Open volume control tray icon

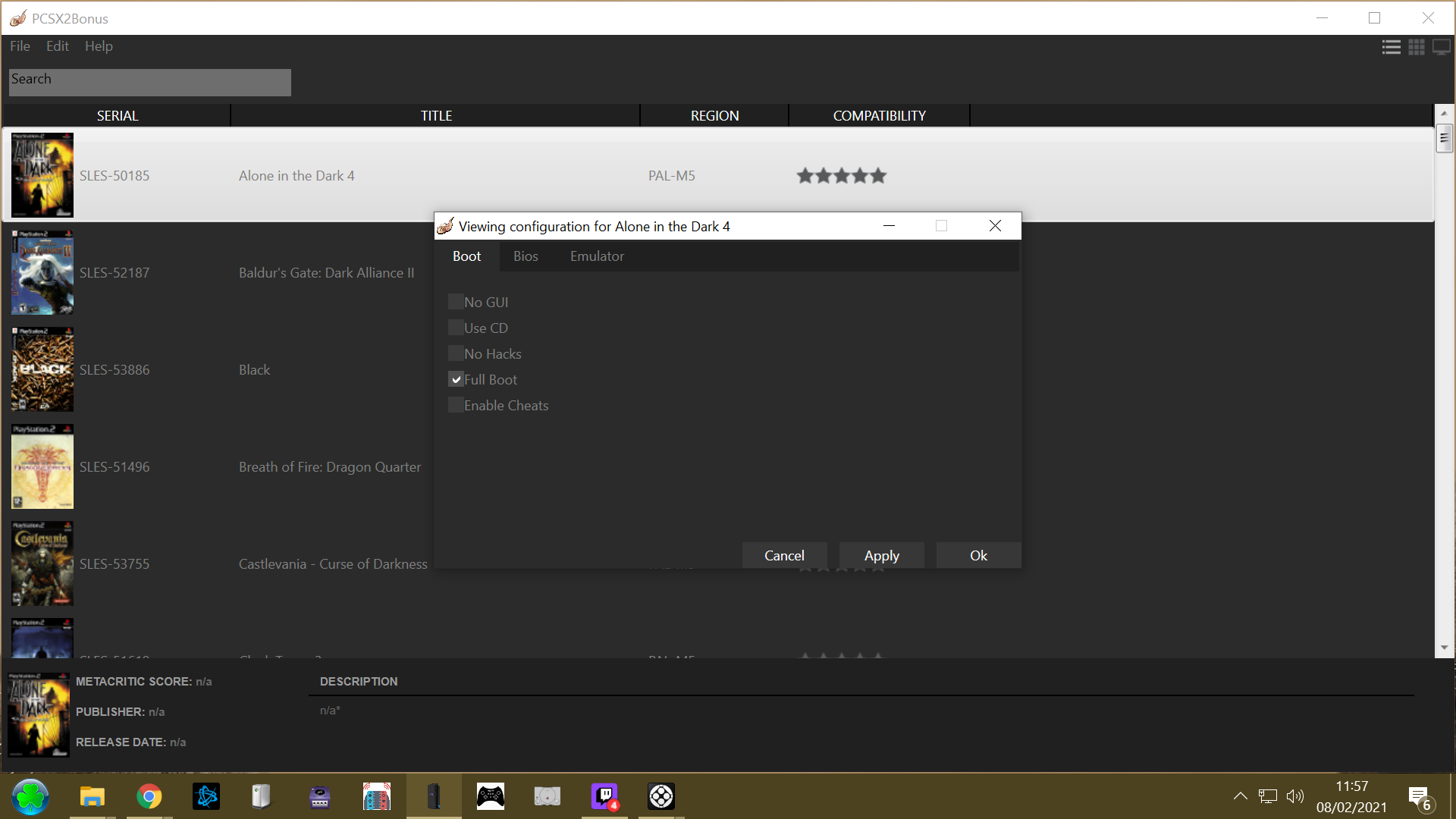tap(1295, 796)
